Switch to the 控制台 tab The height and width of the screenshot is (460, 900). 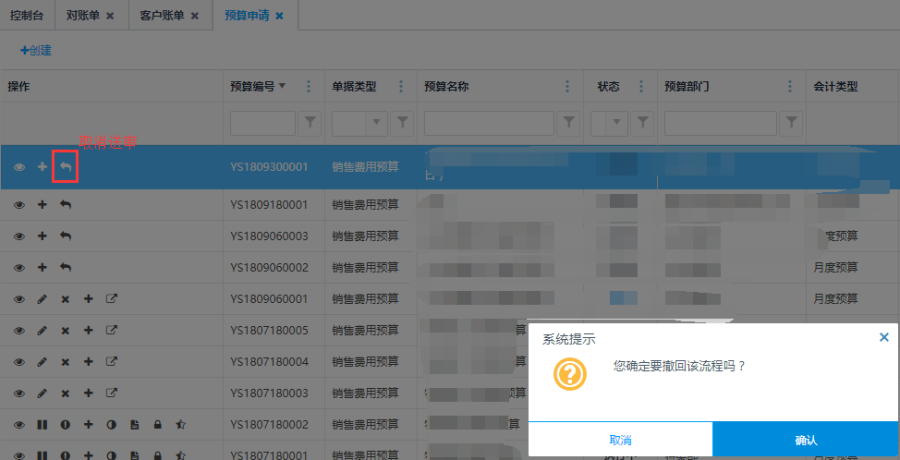[x=28, y=16]
